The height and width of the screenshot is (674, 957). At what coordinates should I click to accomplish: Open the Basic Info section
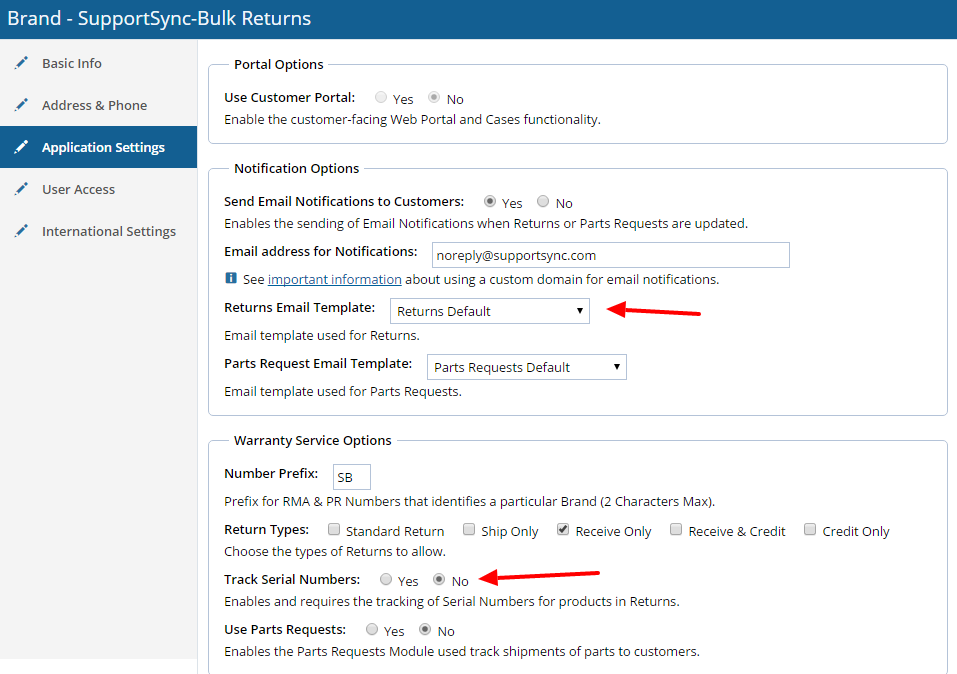[72, 63]
